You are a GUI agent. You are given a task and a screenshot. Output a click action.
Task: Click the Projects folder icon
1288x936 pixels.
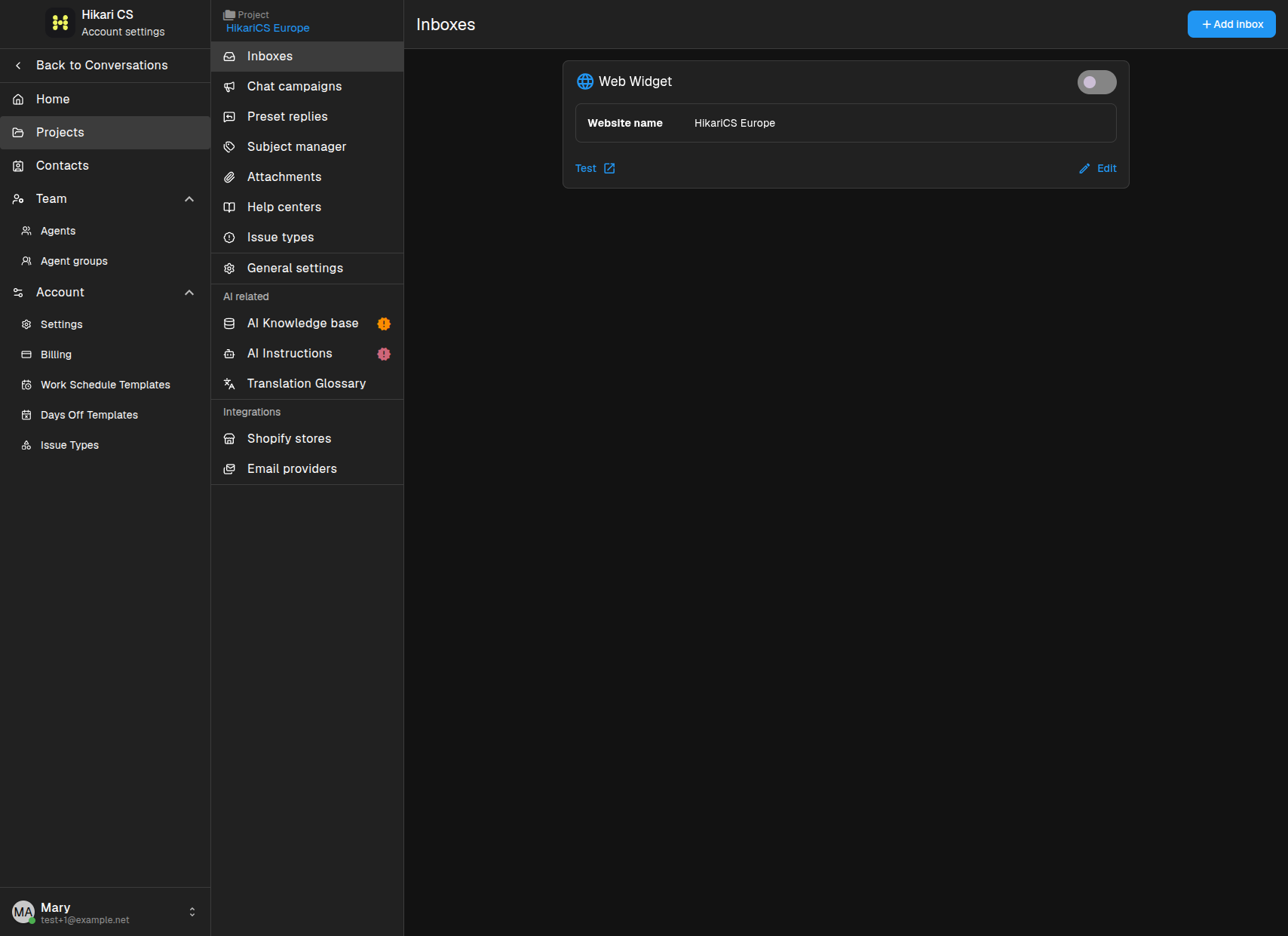point(18,133)
